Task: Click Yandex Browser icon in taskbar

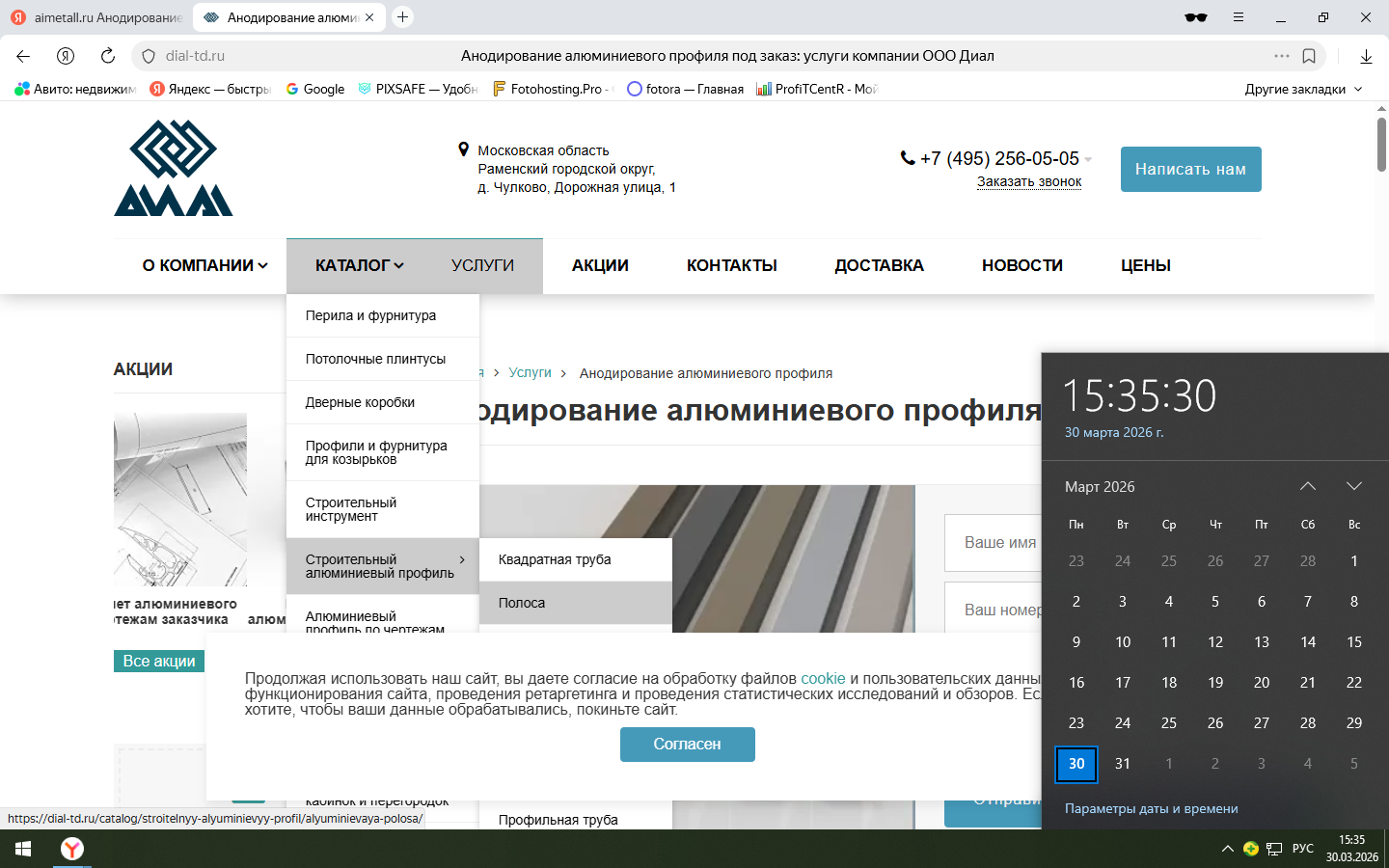Action: click(x=72, y=849)
